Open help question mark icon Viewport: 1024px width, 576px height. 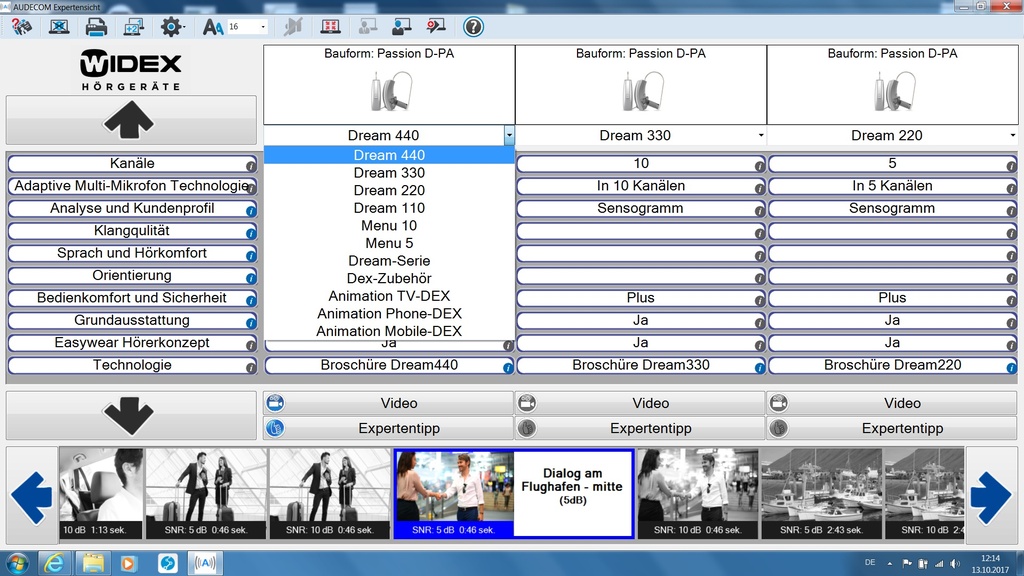click(x=473, y=27)
